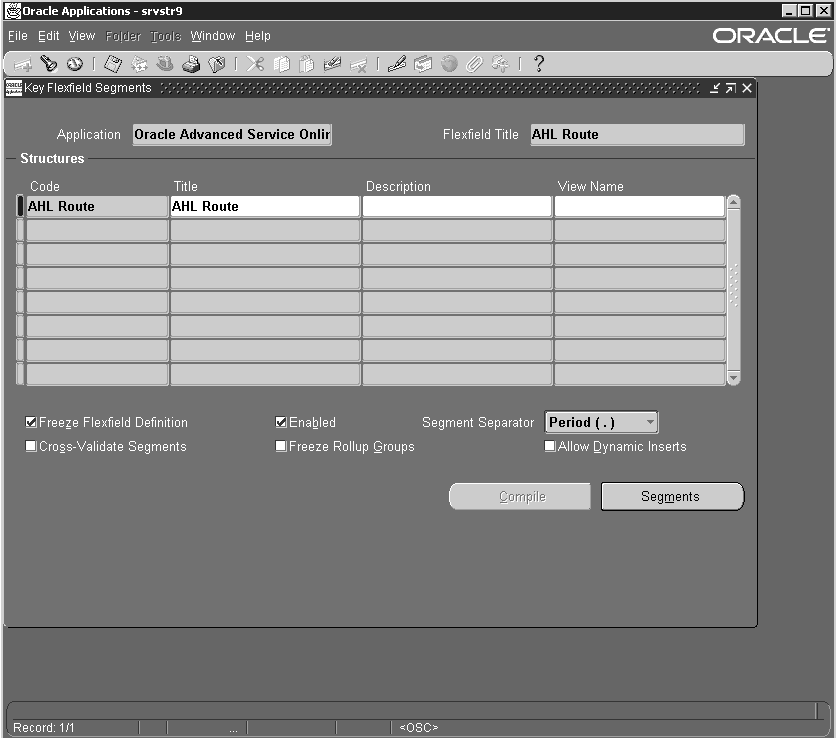Viewport: 836px width, 738px height.
Task: Click the Paste clipboard icon
Action: click(x=307, y=64)
